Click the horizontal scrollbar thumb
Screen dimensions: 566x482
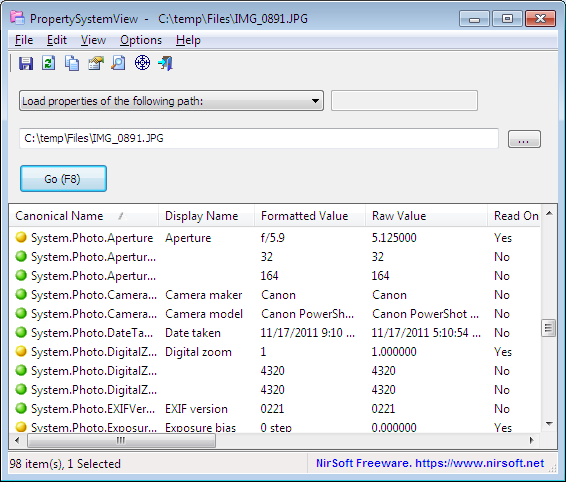[x=122, y=440]
